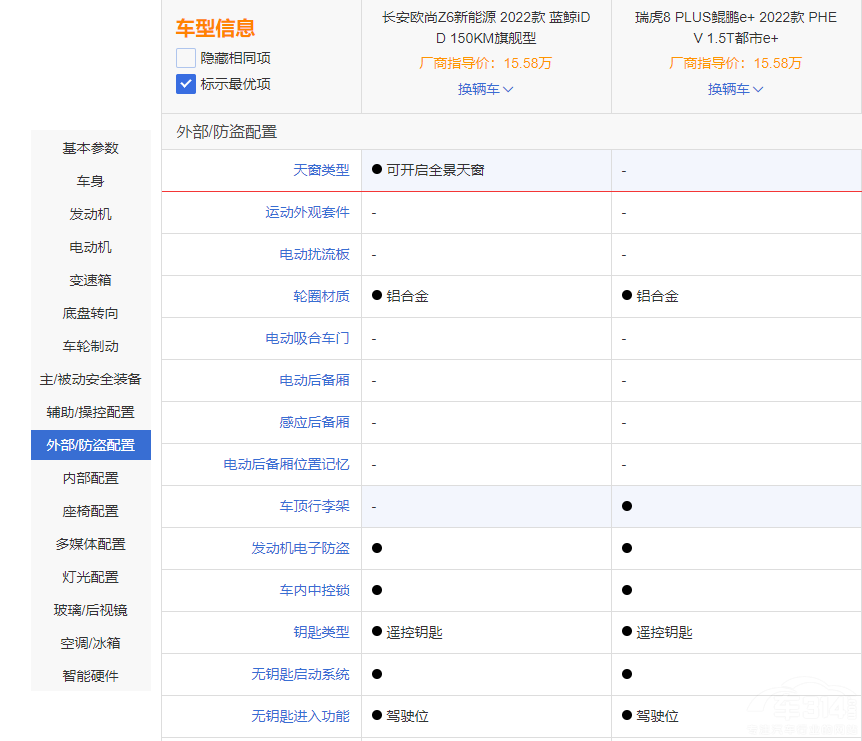Open 换车 dropdown for 瑞虎8 PLUS
Image resolution: width=862 pixels, height=741 pixels.
pos(736,89)
